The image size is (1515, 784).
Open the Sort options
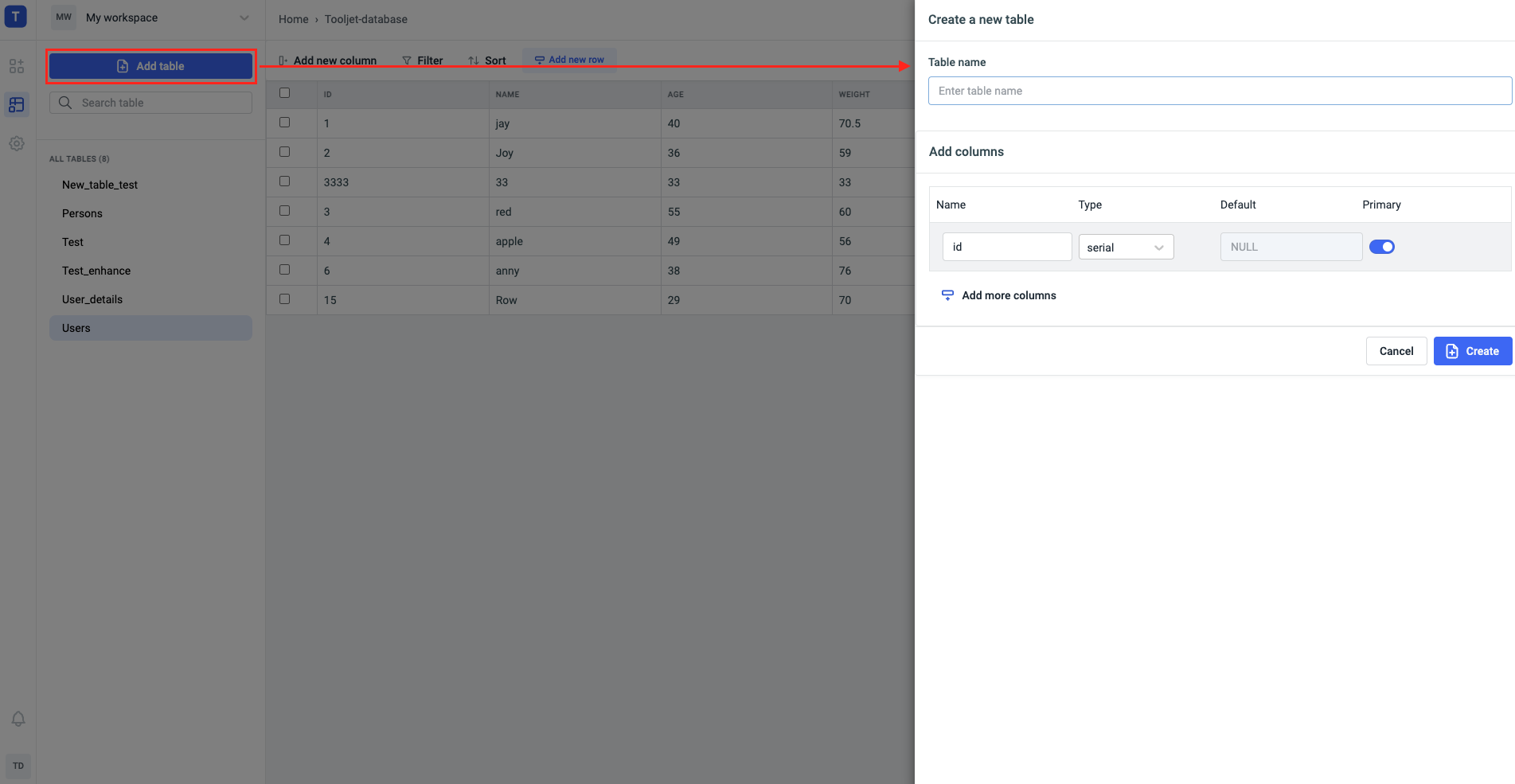pyautogui.click(x=487, y=60)
